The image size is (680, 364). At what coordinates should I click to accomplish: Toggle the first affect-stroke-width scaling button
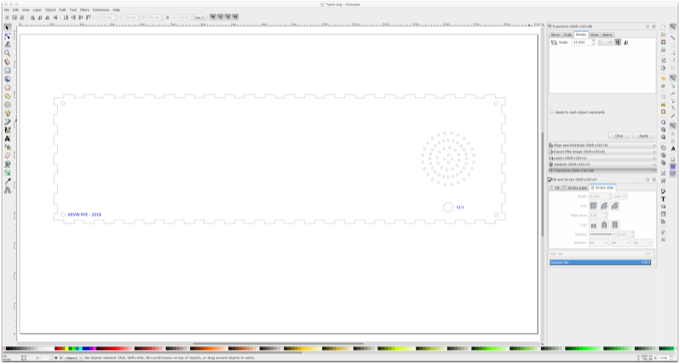(x=213, y=17)
